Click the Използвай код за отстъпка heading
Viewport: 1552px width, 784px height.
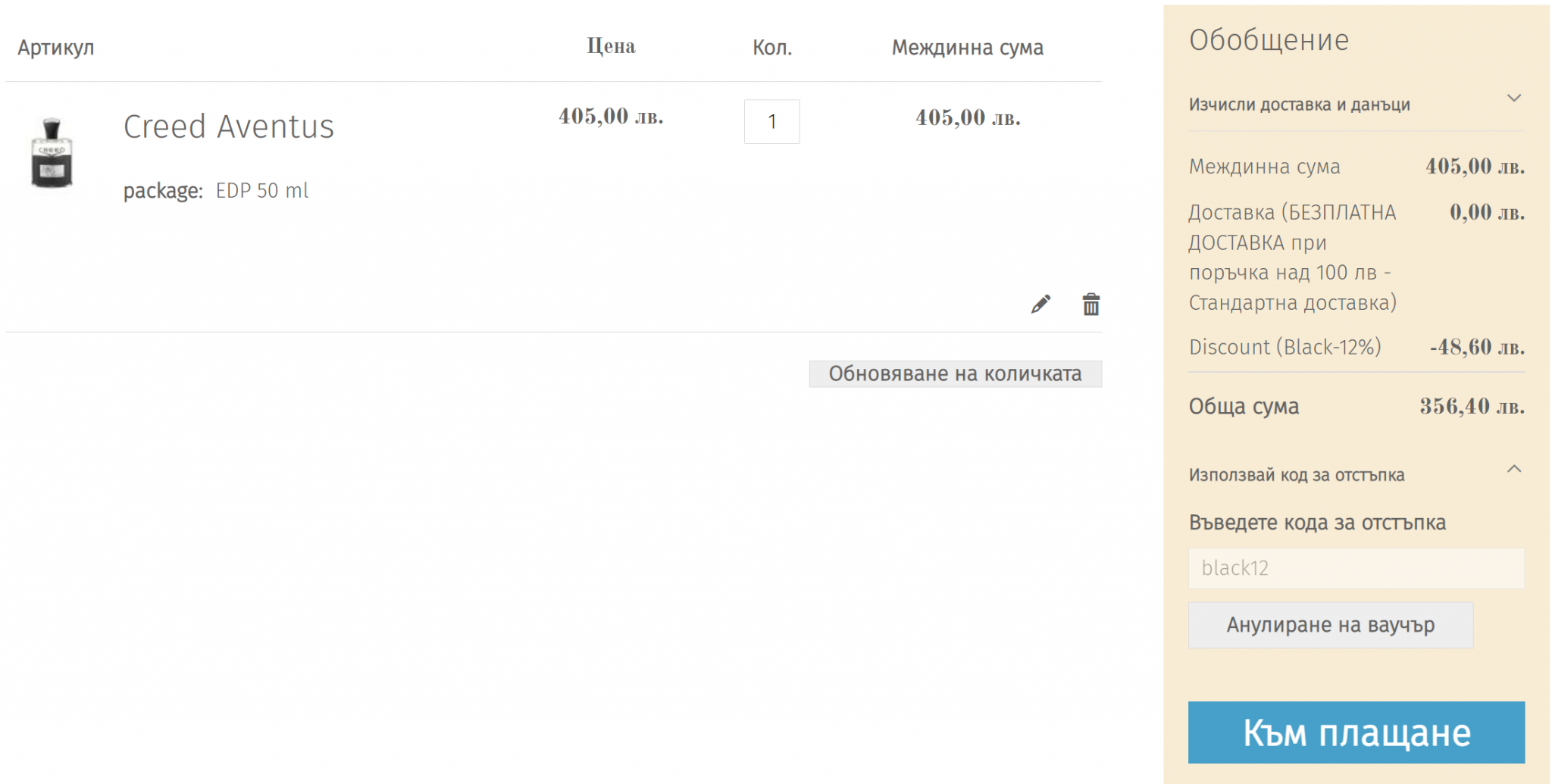tap(1296, 475)
